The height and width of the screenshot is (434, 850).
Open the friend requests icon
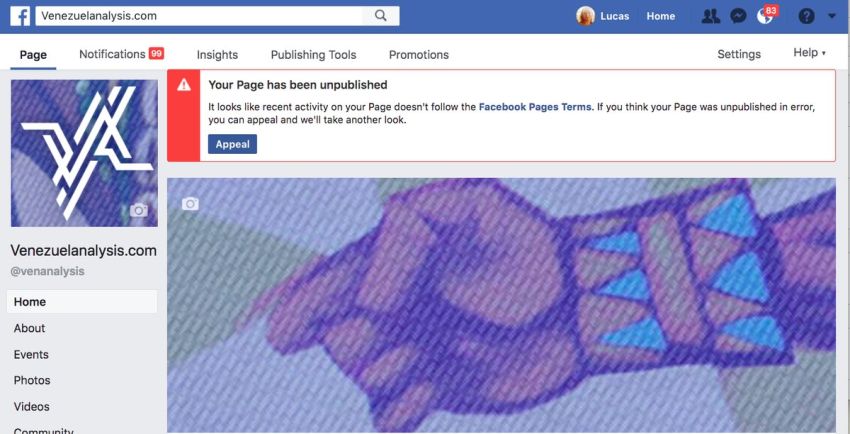710,16
